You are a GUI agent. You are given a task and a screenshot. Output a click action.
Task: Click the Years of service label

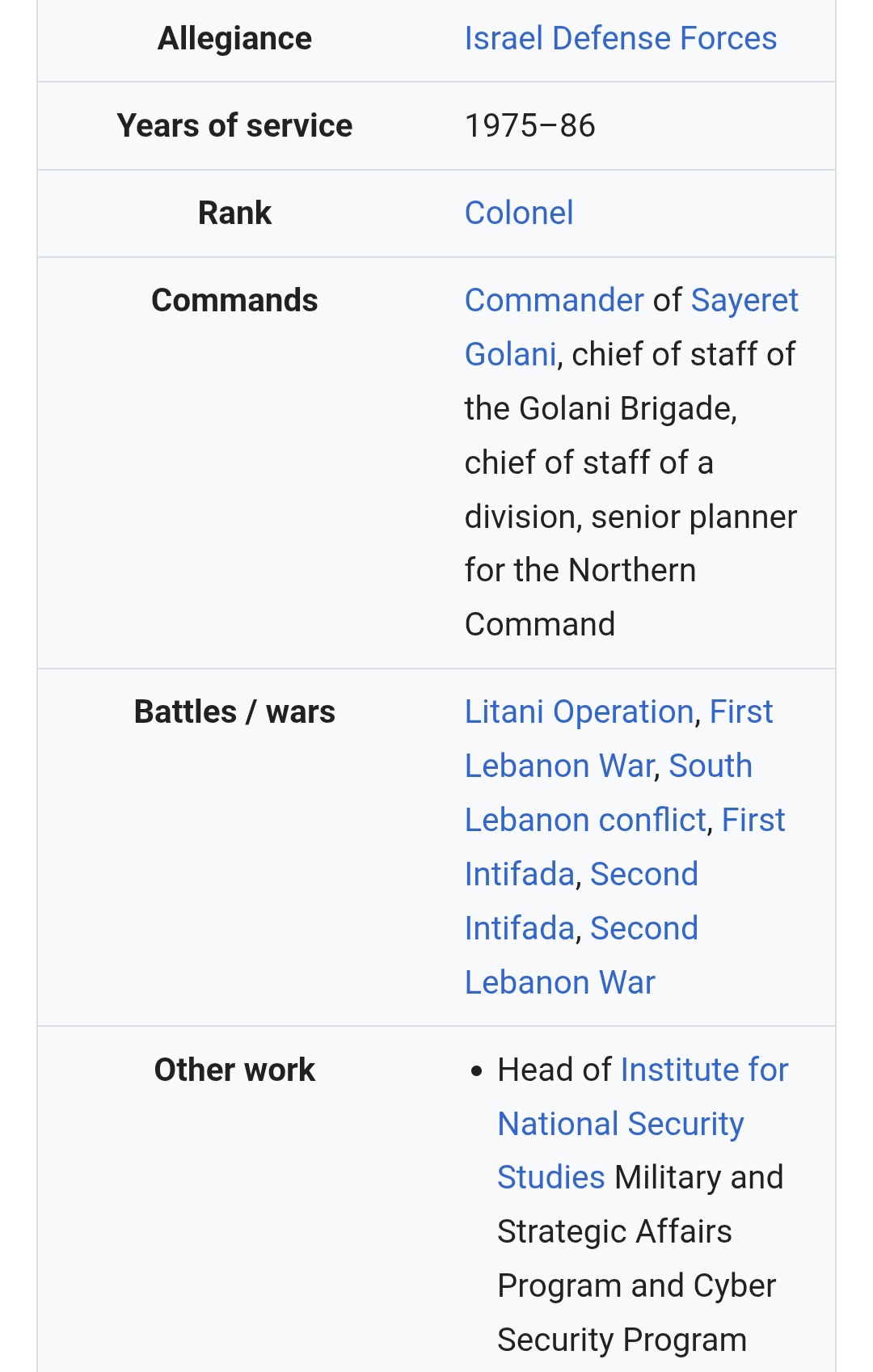coord(234,126)
